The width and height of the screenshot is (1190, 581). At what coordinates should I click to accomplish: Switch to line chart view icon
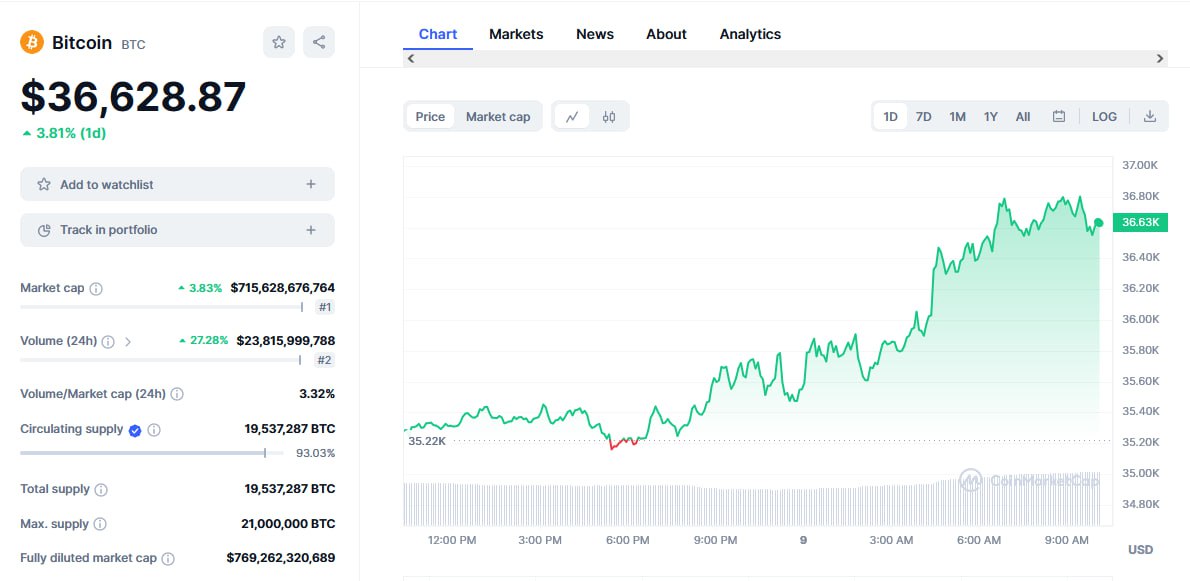(572, 117)
